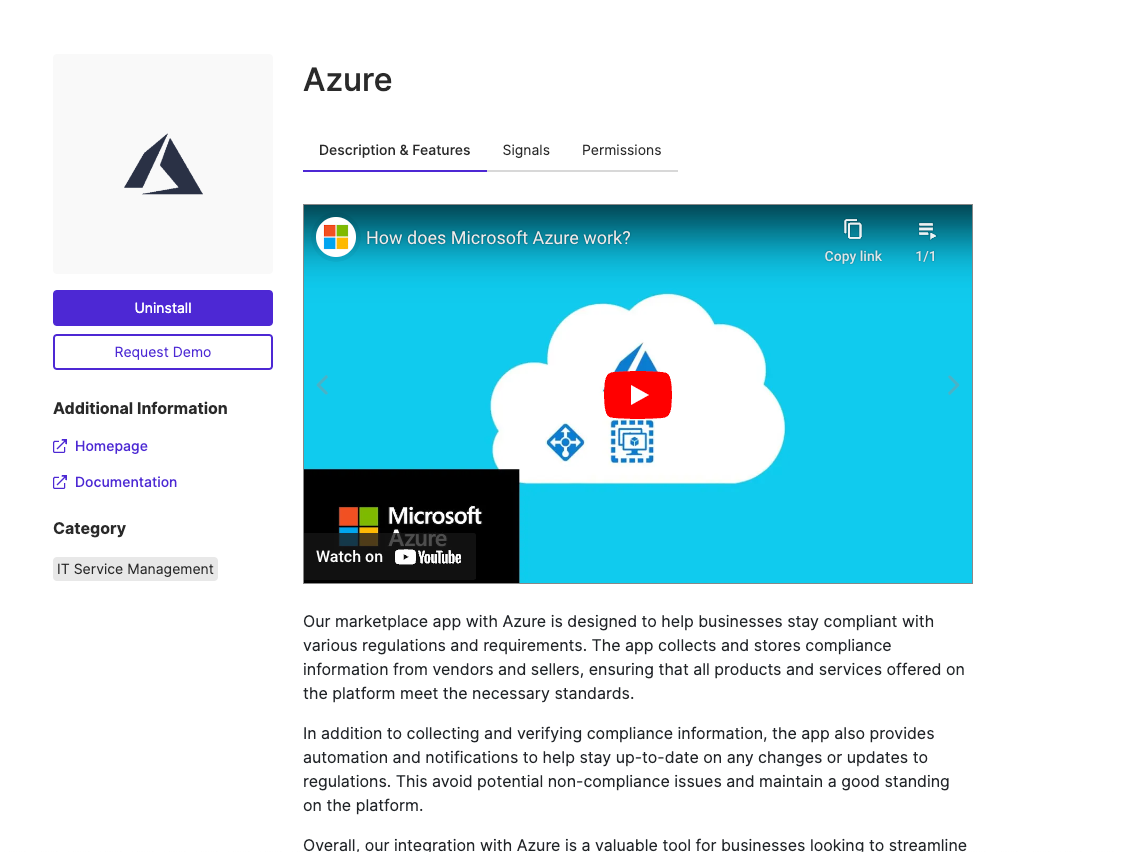Click the Azure logo in the sidebar
1121x852 pixels.
coord(163,163)
